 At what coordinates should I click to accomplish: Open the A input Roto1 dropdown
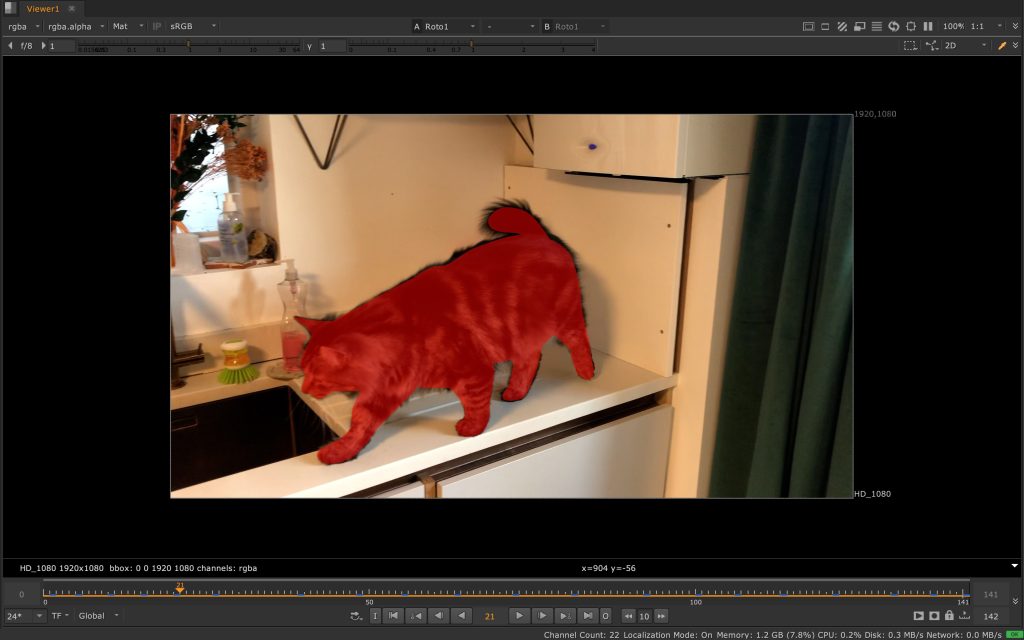point(444,26)
